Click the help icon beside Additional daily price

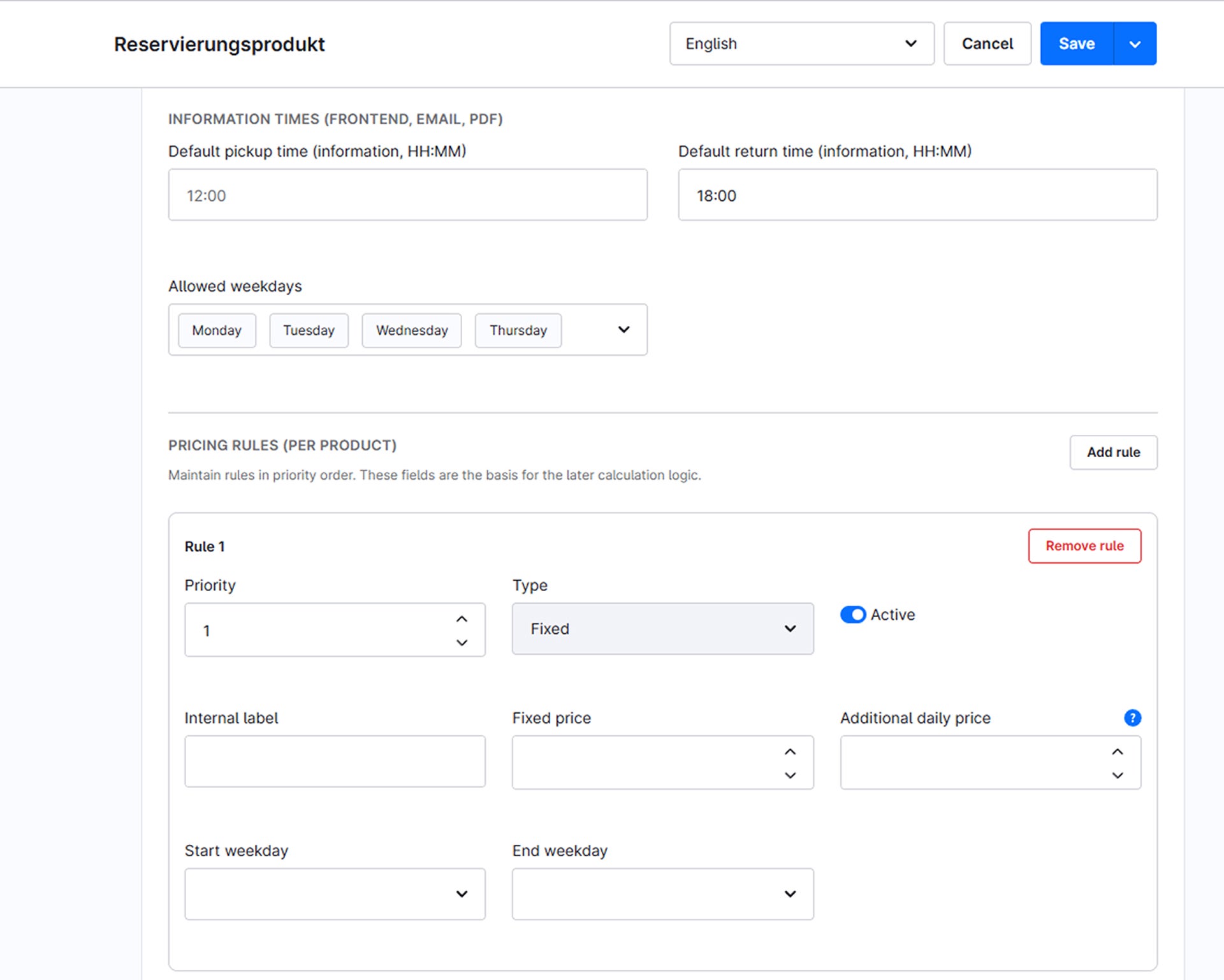(1132, 718)
